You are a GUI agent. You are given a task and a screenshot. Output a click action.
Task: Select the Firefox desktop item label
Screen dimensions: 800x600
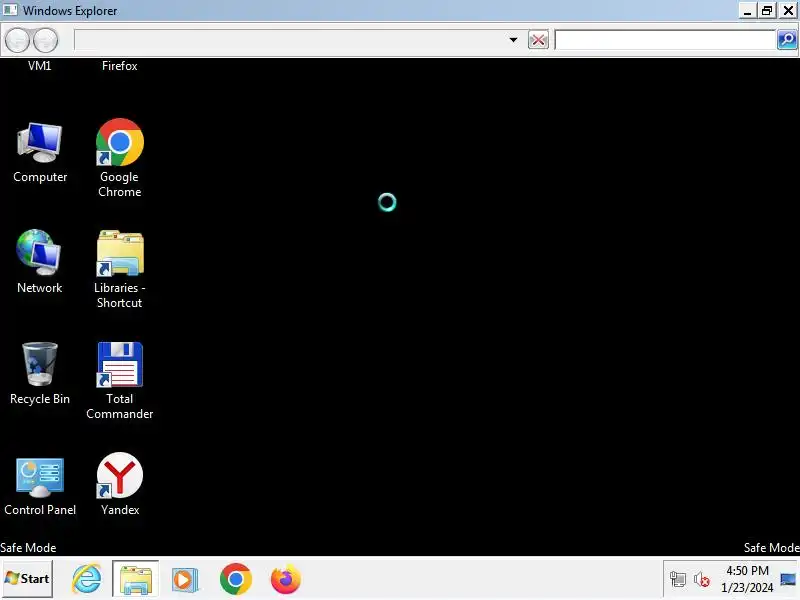119,66
